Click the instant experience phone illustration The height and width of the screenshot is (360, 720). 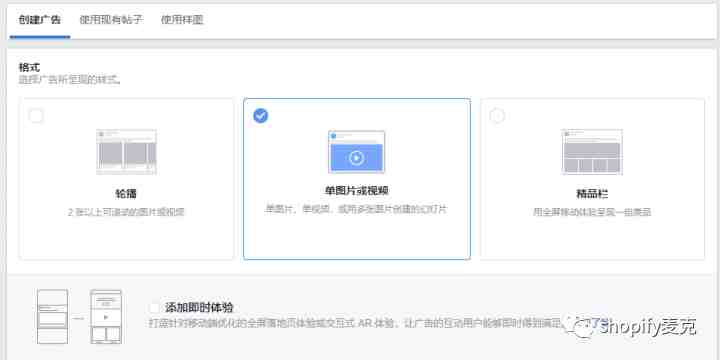tap(79, 316)
